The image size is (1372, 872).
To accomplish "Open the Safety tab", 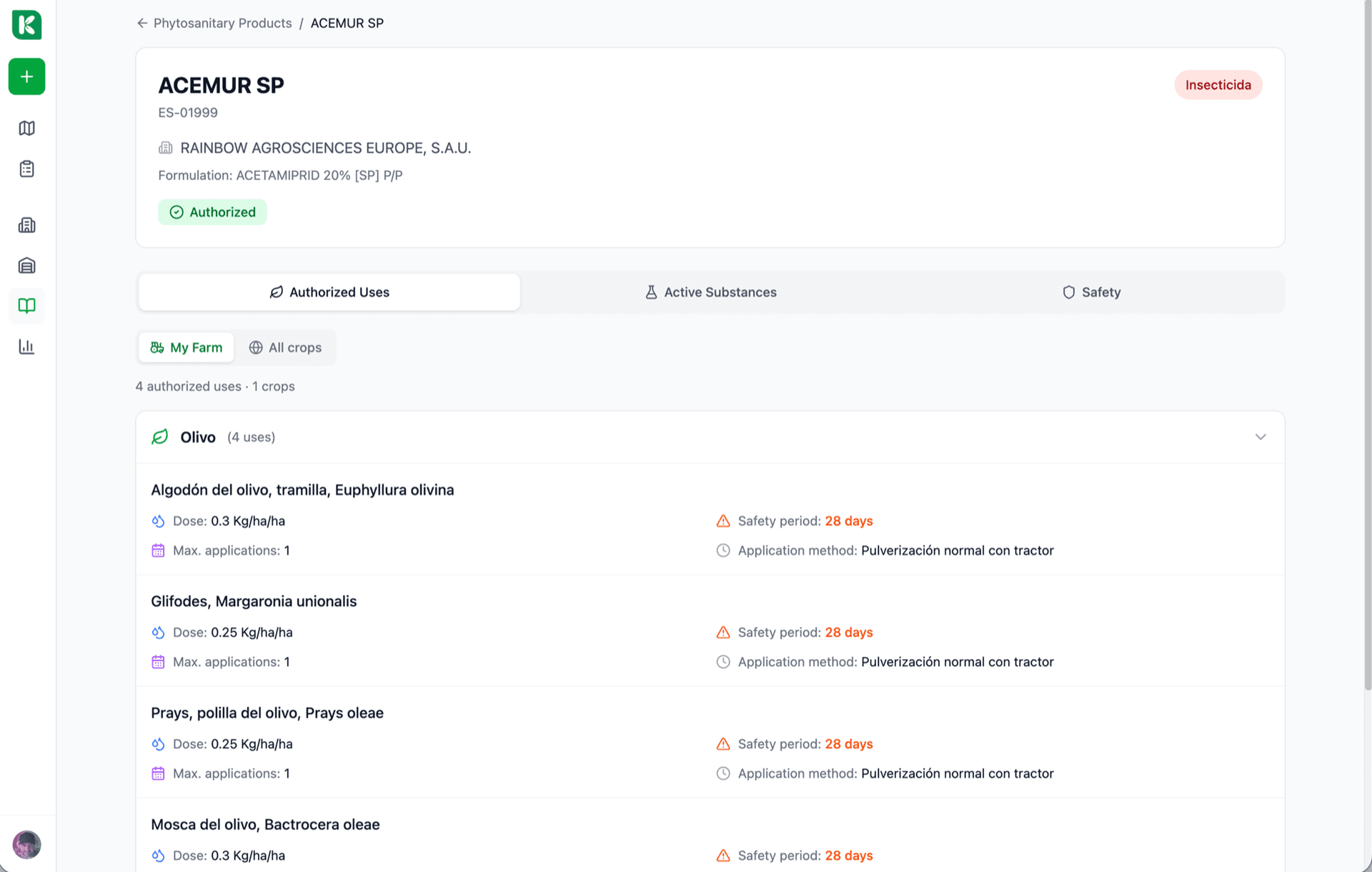I will click(1091, 292).
